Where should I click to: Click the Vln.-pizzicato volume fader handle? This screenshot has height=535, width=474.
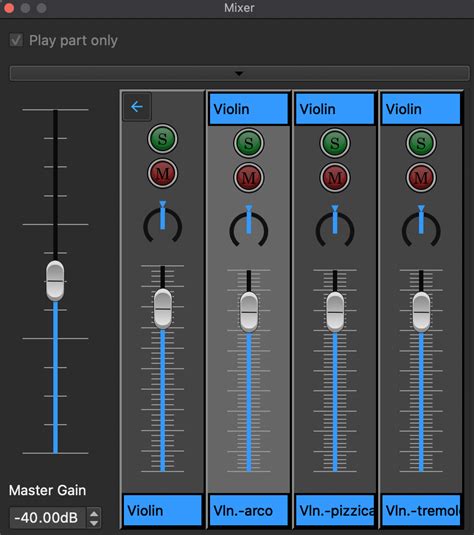(x=335, y=312)
